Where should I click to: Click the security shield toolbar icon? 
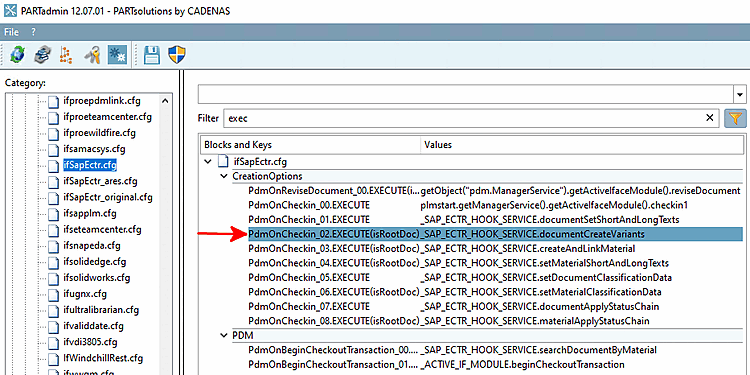[x=176, y=55]
